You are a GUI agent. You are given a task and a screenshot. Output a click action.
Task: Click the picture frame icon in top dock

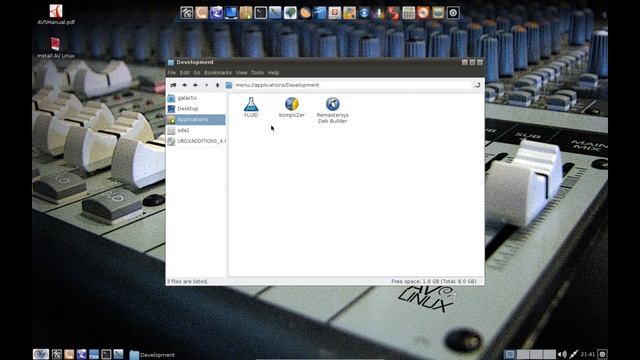[438, 13]
